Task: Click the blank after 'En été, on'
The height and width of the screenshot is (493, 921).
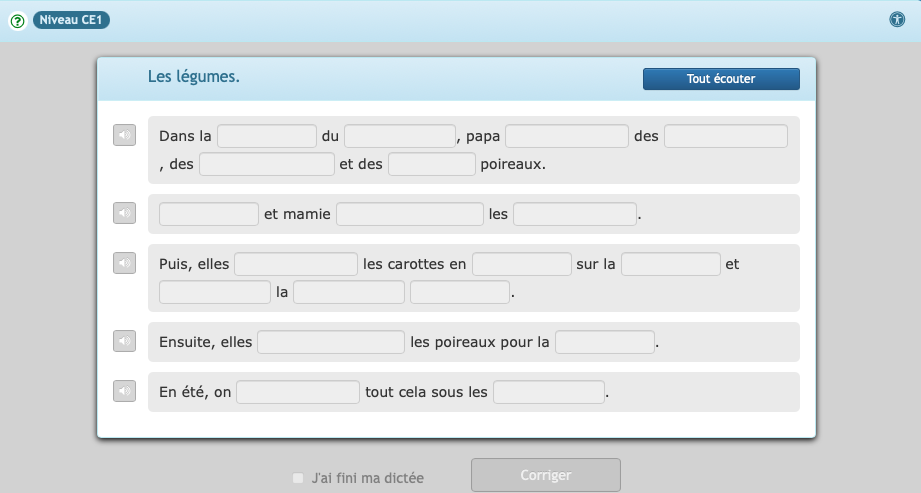Action: (x=298, y=392)
